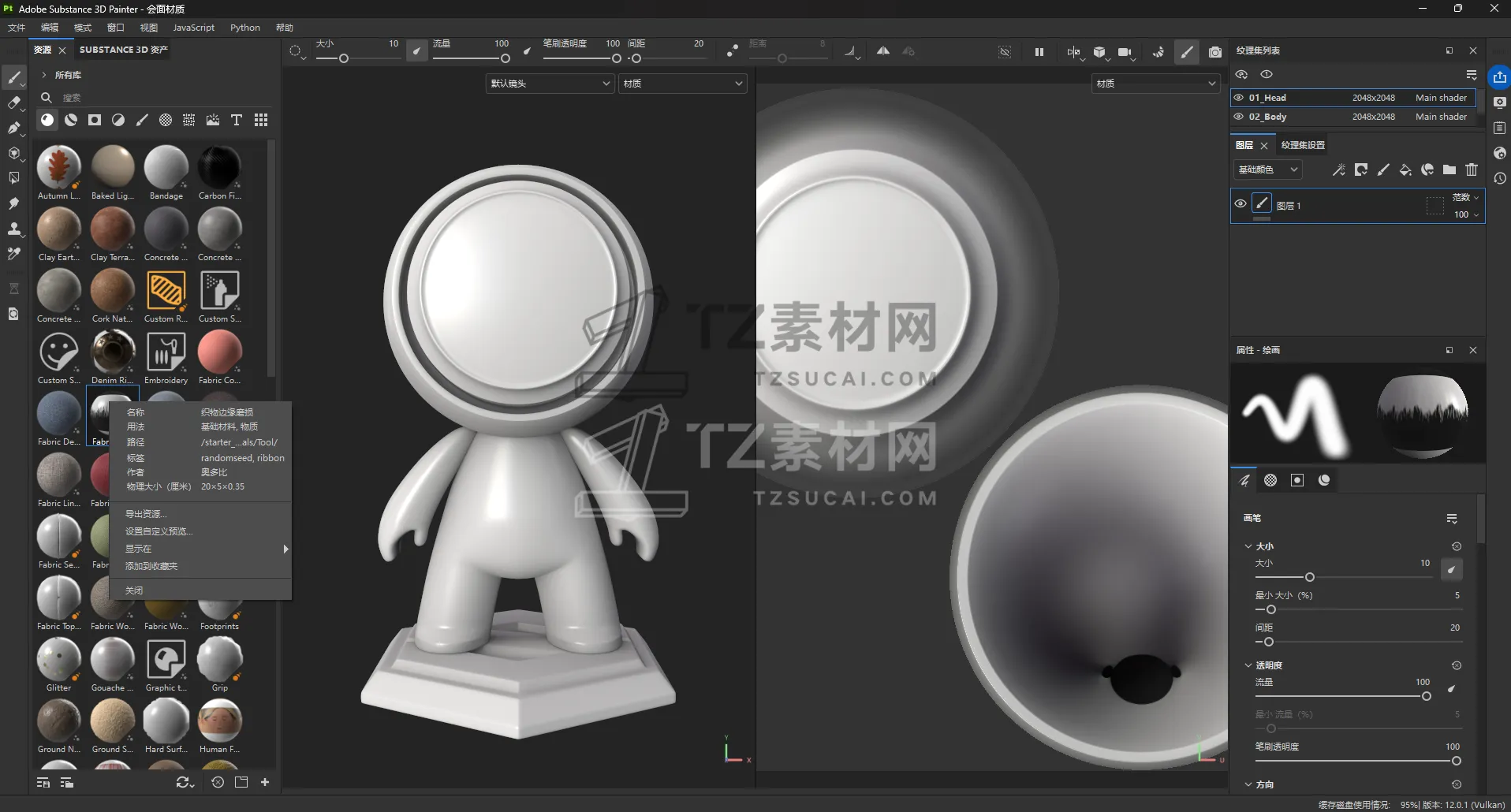Switch assets to grid view icon
This screenshot has height=812, width=1511.
(x=261, y=120)
